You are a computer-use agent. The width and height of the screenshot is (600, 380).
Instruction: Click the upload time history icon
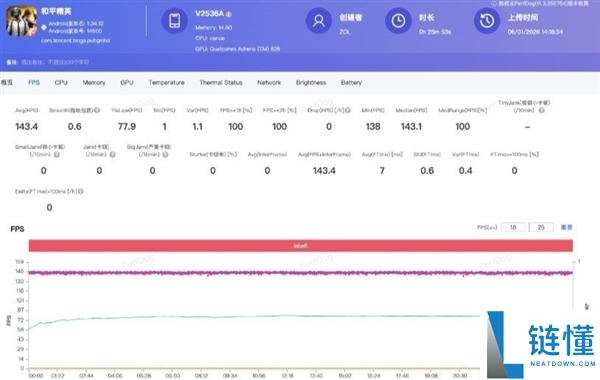tap(487, 21)
